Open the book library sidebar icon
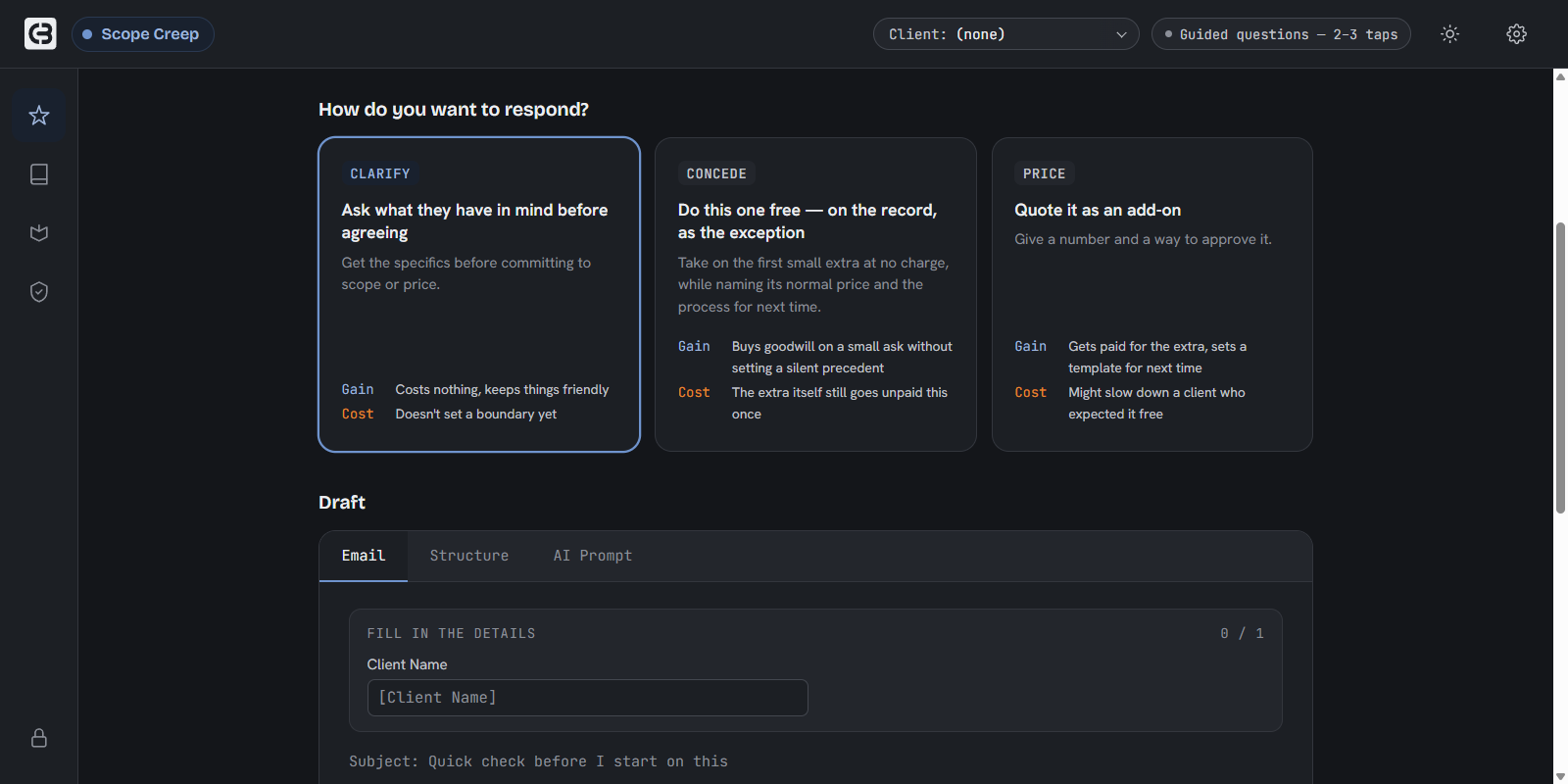1568x784 pixels. coord(39,174)
